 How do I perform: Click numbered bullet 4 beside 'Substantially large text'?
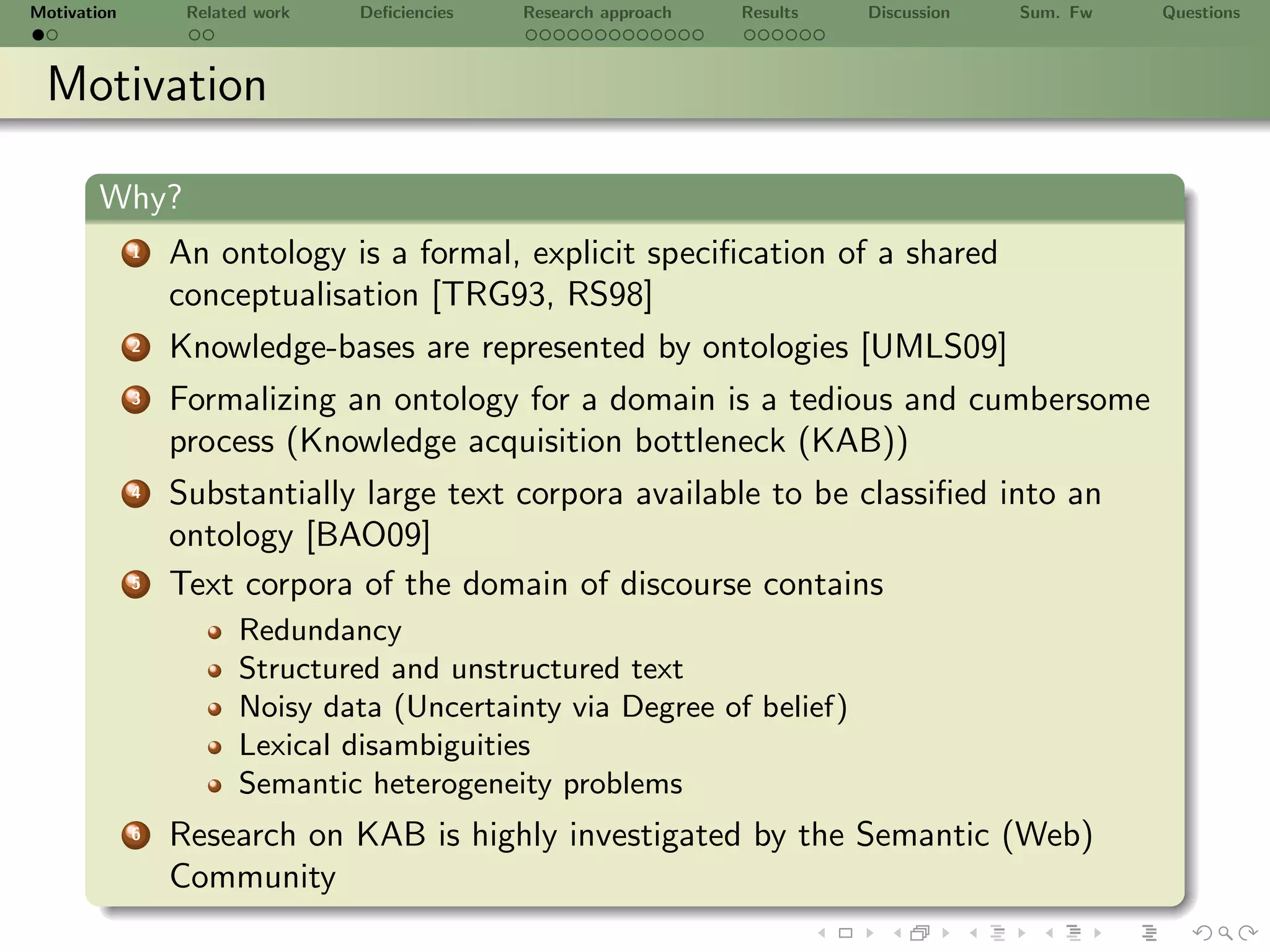(x=136, y=494)
